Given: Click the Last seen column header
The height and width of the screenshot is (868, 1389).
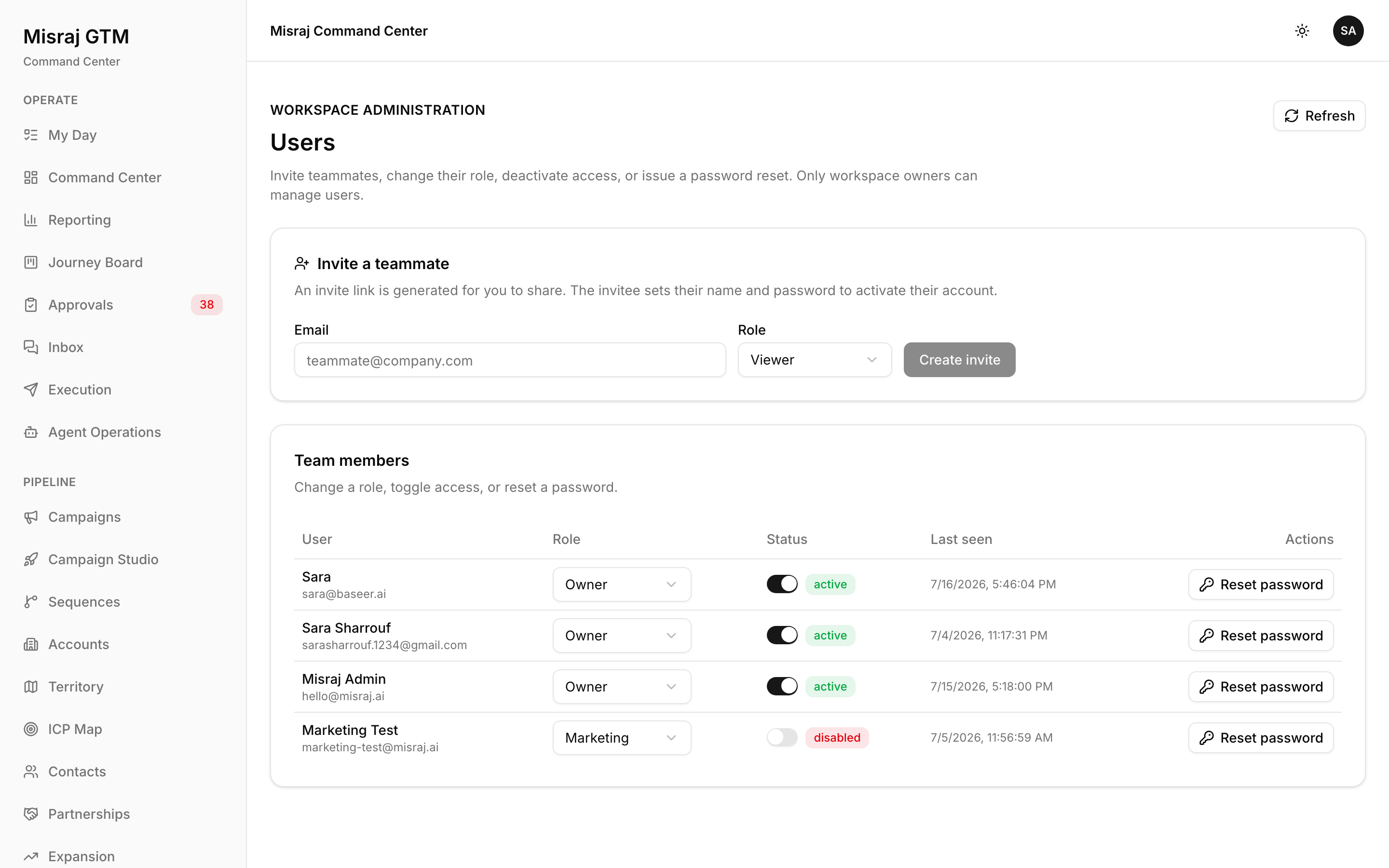Looking at the screenshot, I should (961, 539).
